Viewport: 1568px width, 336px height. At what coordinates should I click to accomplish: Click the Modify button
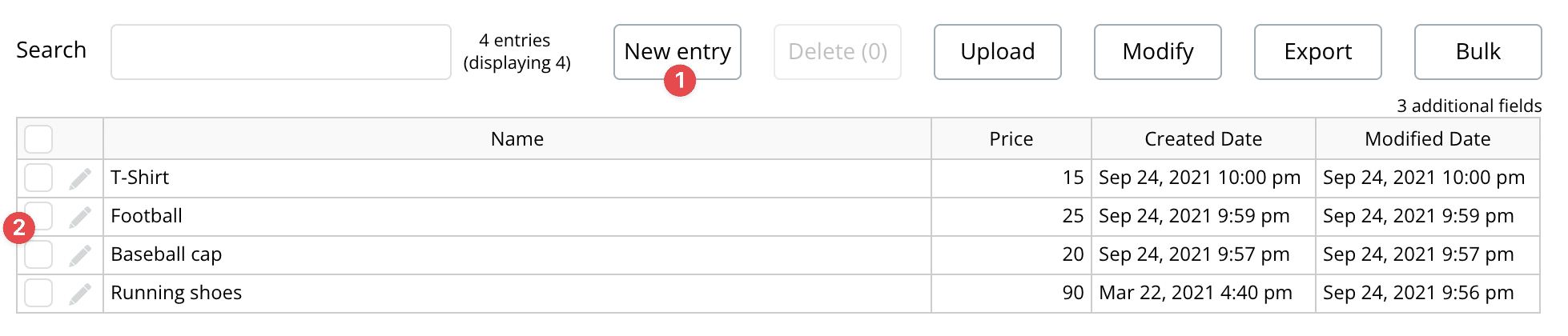1158,52
